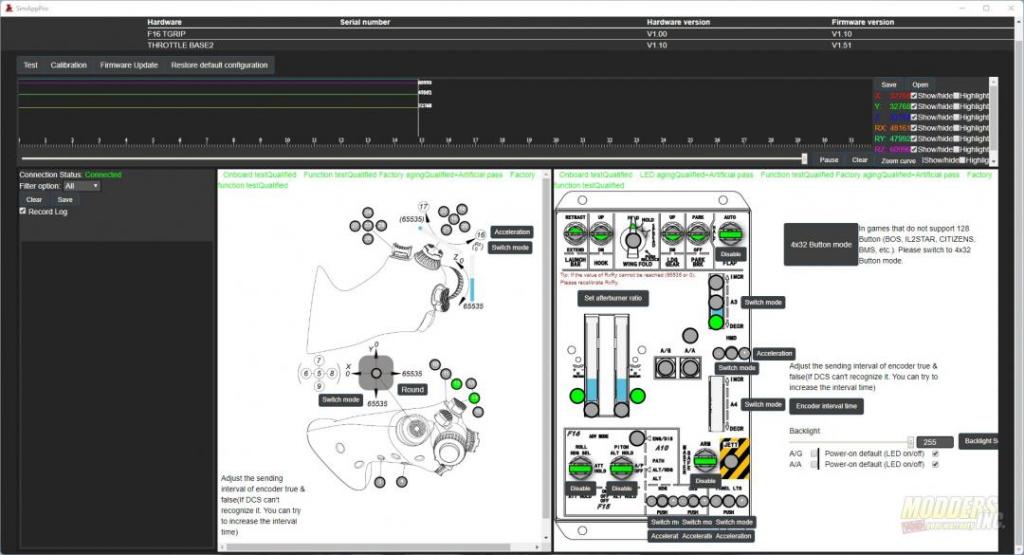Click the Zoom curve button
Viewport: 1024px width, 555px height.
[x=898, y=161]
